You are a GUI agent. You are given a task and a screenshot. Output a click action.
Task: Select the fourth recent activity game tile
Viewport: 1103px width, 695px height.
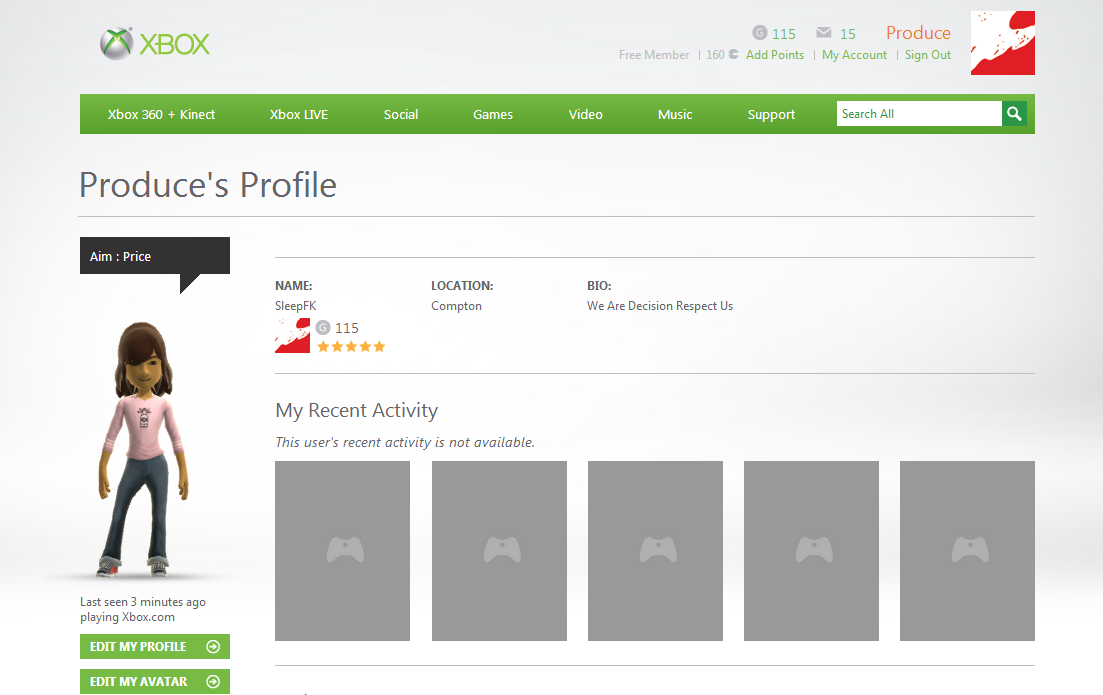812,551
